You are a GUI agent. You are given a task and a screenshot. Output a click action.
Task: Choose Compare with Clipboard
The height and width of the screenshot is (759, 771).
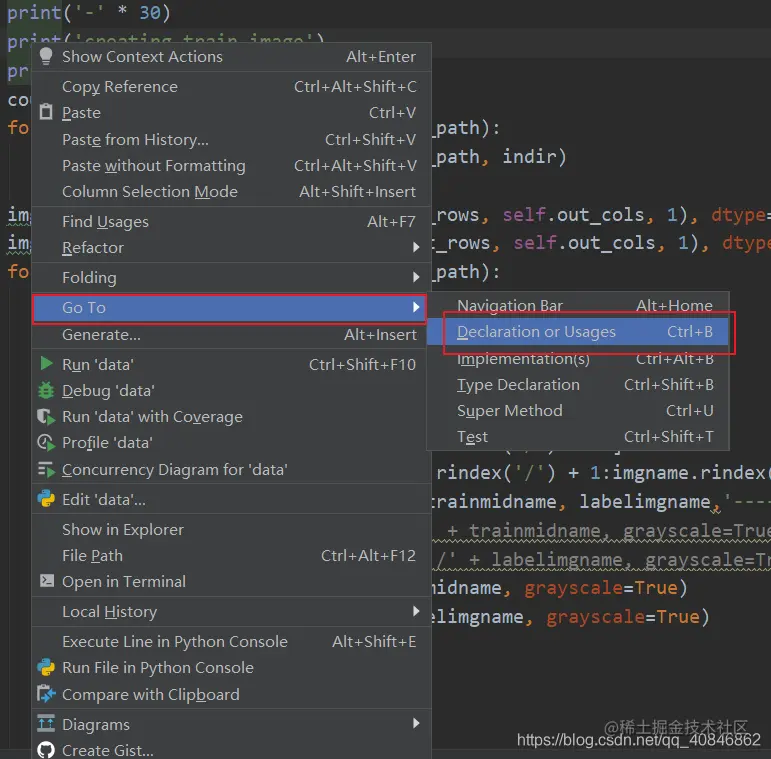point(232,694)
